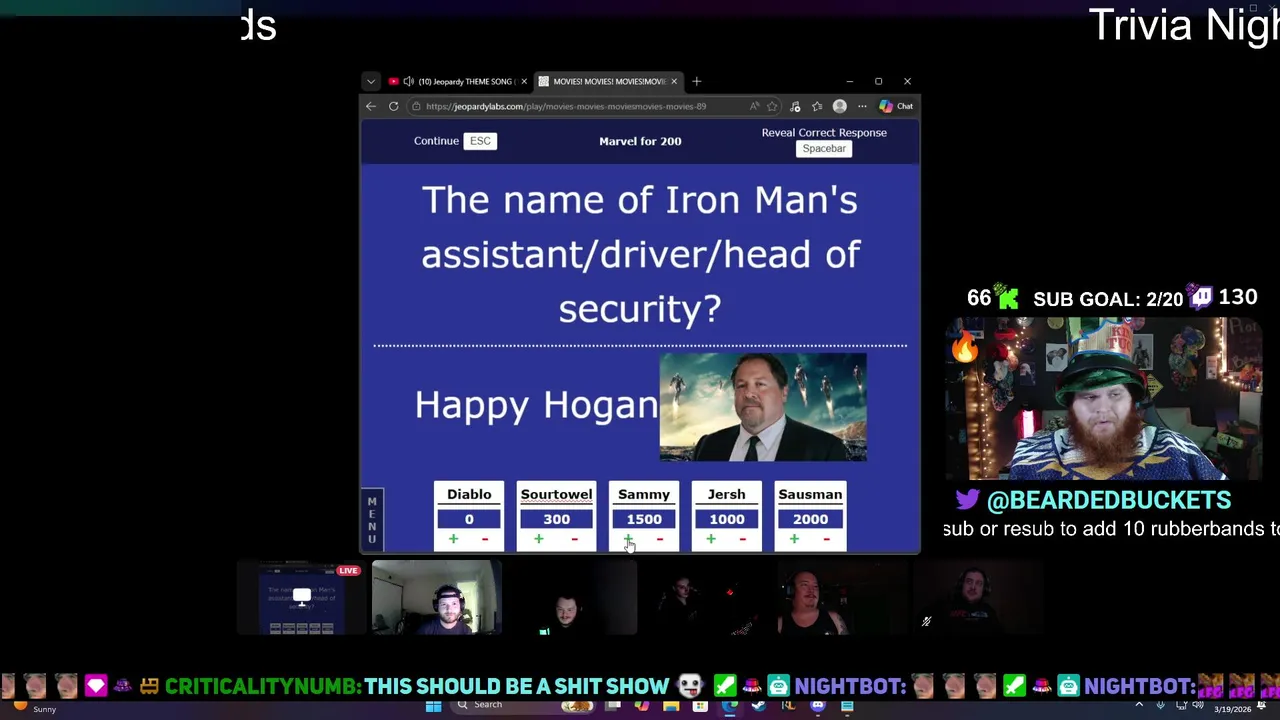1280x720 pixels.
Task: Add points to Diablo with plus
Action: pyautogui.click(x=453, y=539)
